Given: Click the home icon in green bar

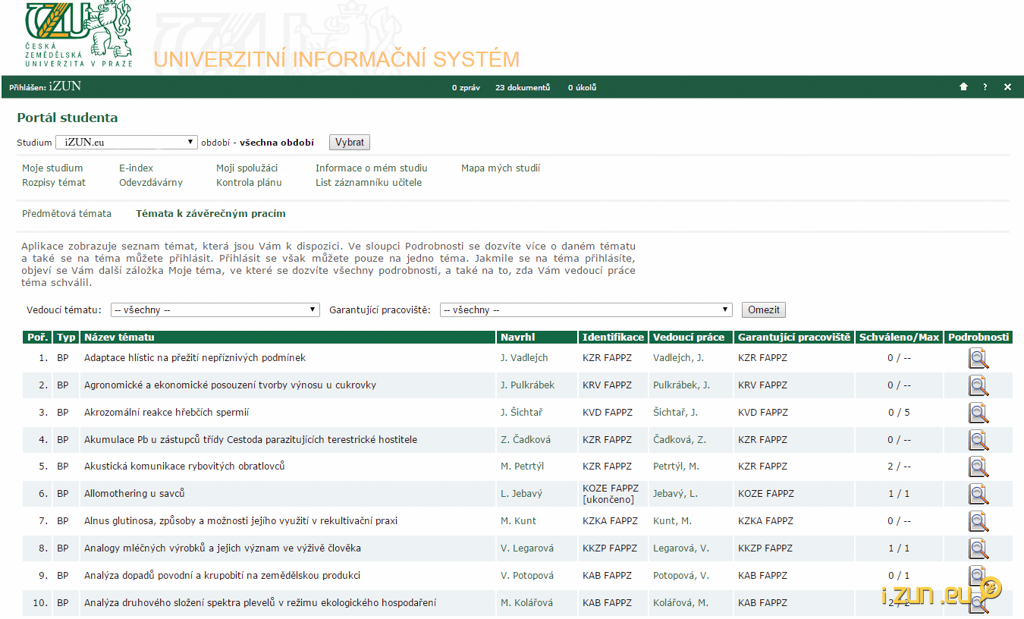Looking at the screenshot, I should 963,87.
